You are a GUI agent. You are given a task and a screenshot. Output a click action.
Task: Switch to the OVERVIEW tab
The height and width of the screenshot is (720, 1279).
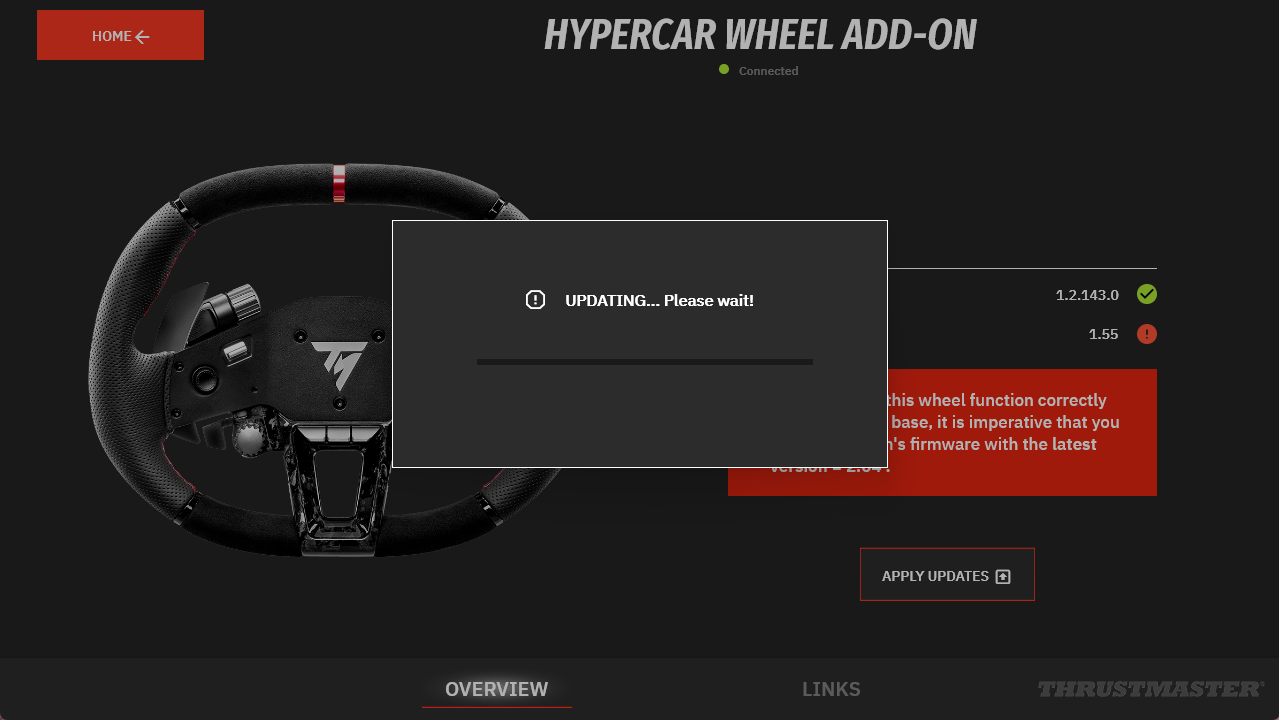(x=496, y=689)
